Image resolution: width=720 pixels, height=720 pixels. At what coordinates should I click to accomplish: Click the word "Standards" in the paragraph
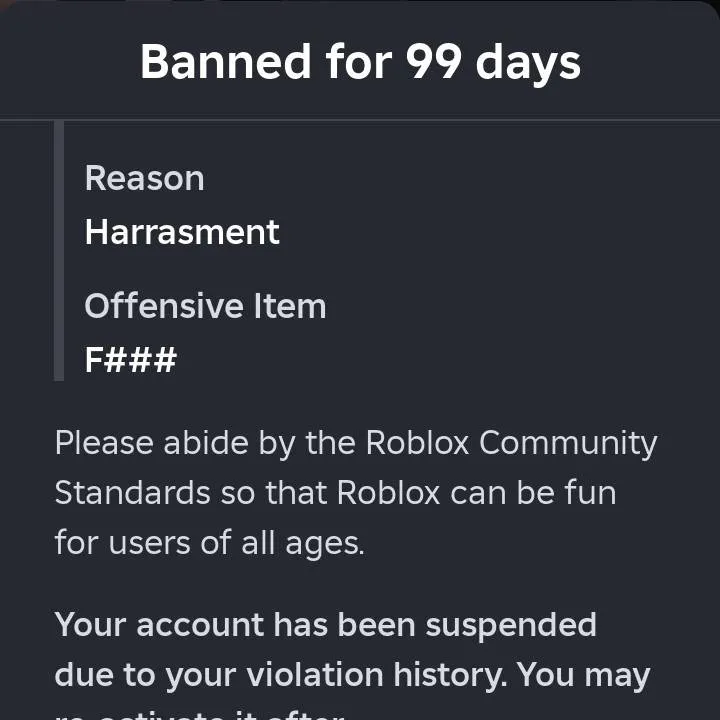click(132, 493)
